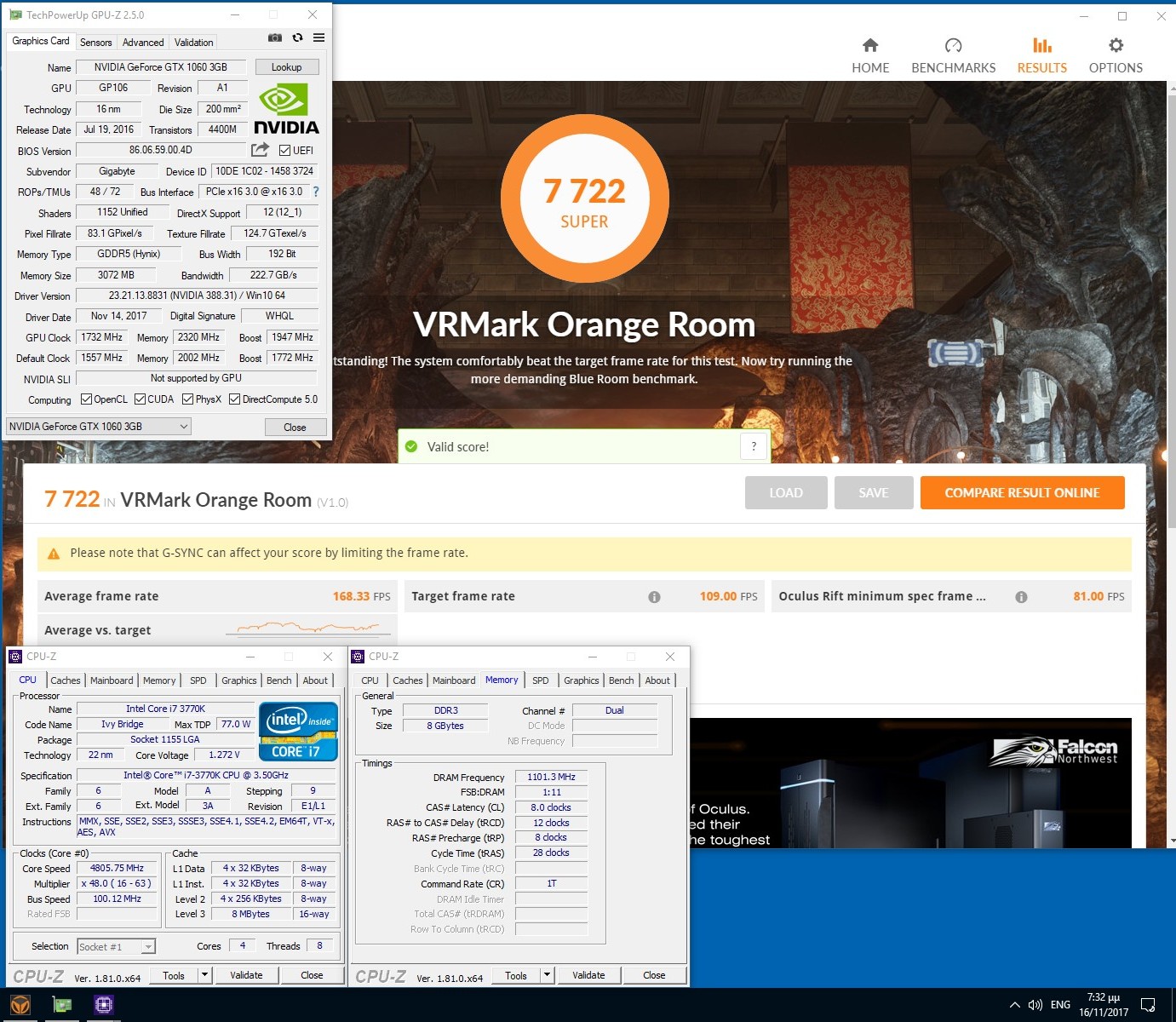
Task: Switch to the Validation tab in GPU-Z
Action: coord(193,43)
